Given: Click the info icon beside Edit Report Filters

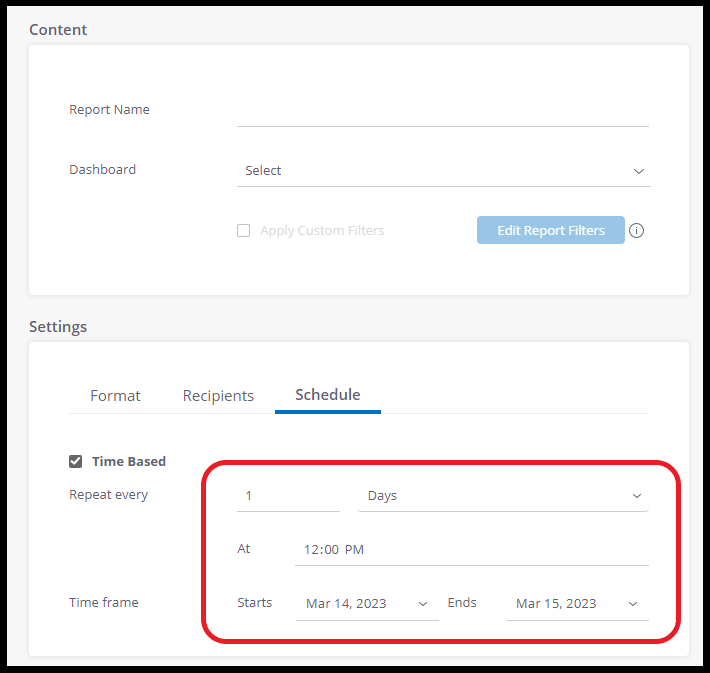Looking at the screenshot, I should [x=636, y=231].
